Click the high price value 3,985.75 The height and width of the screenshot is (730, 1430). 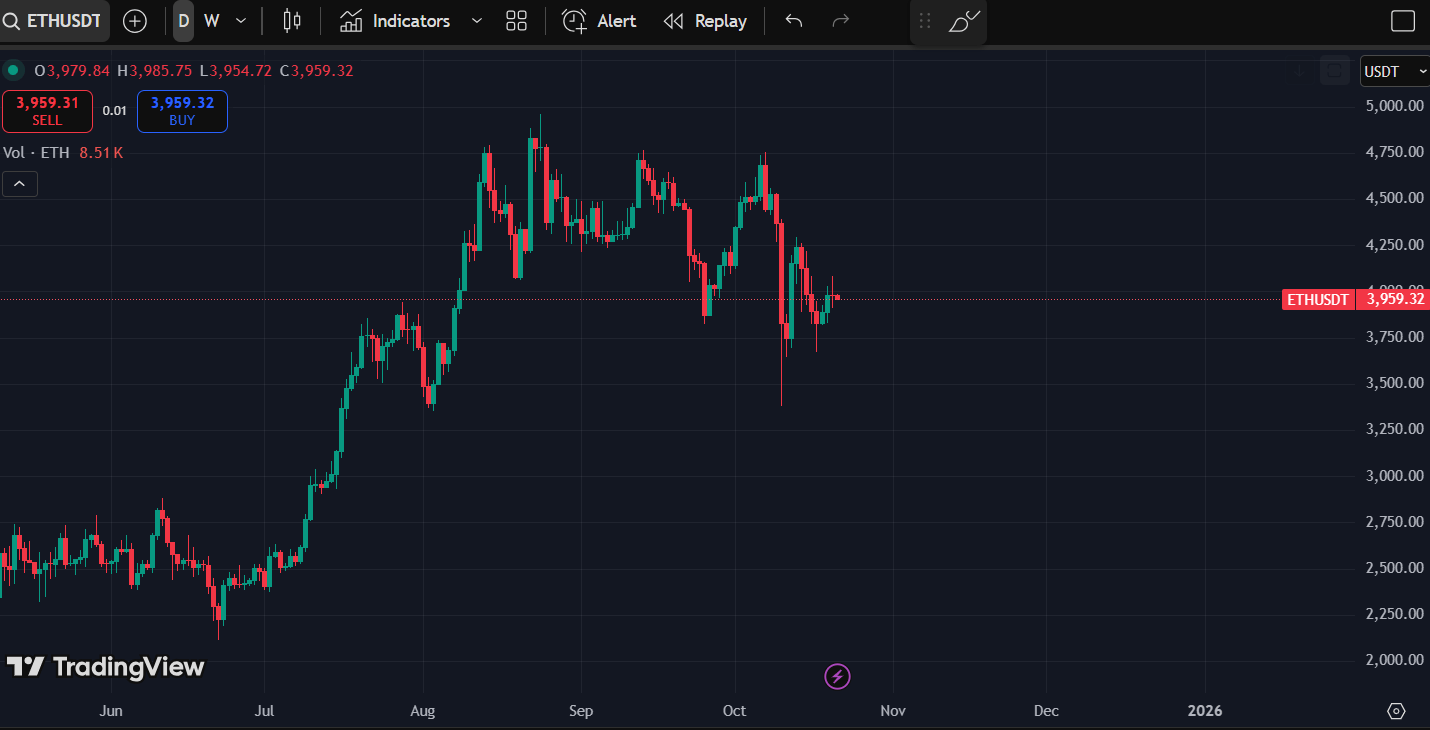[160, 70]
